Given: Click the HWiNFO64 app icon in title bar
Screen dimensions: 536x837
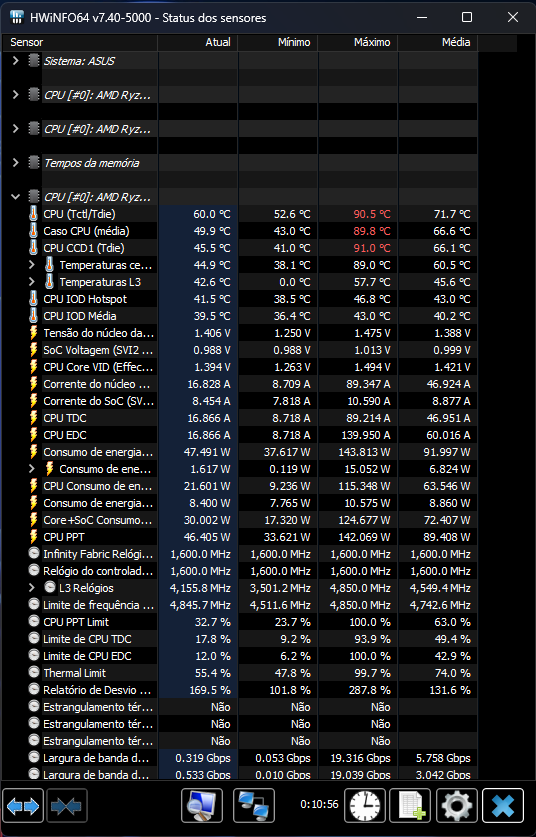Looking at the screenshot, I should click(17, 17).
